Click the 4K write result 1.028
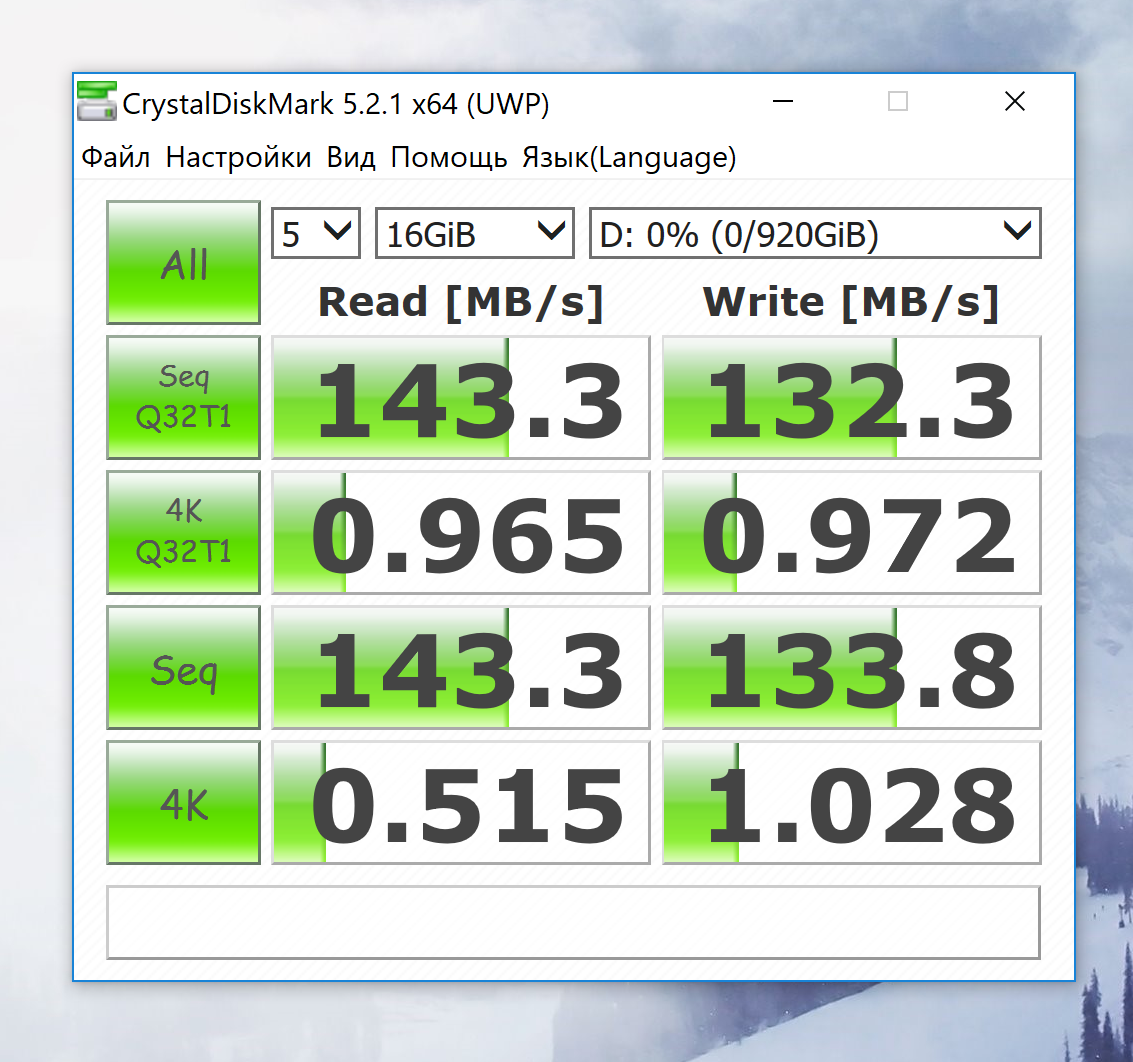The height and width of the screenshot is (1062, 1133). click(851, 803)
